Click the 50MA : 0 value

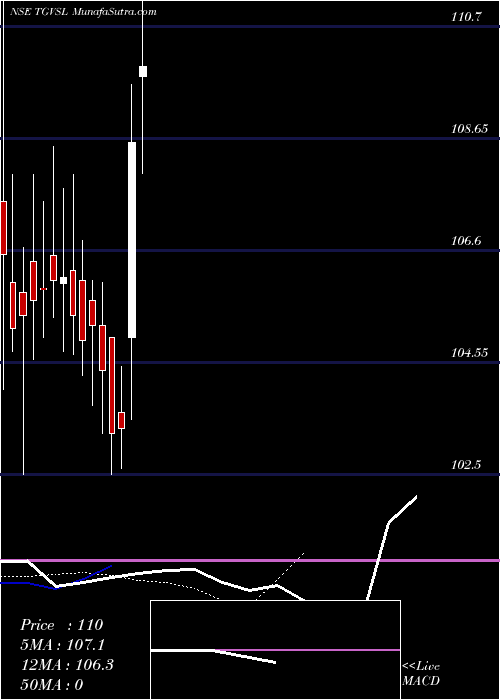click(52, 685)
